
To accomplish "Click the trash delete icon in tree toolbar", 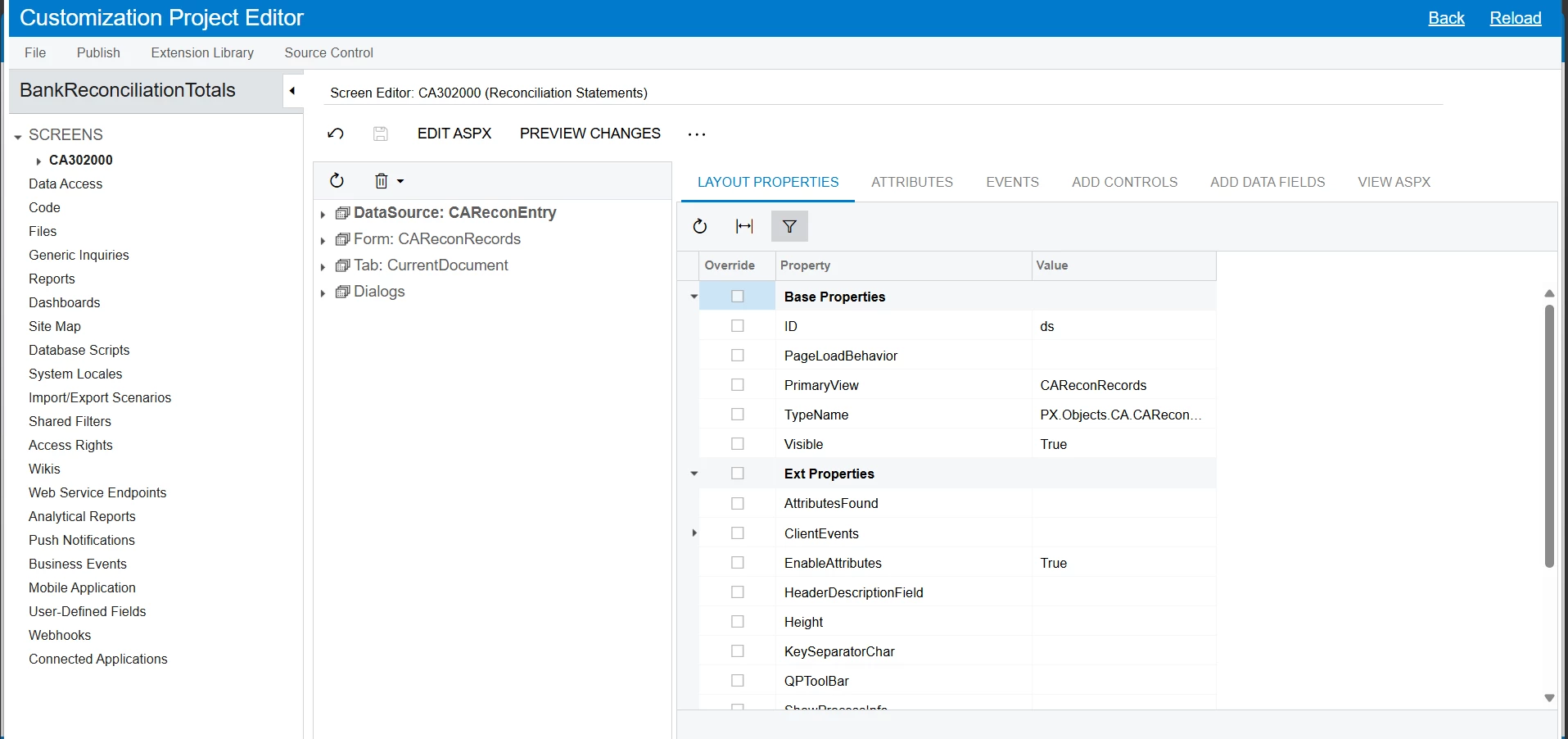I will pyautogui.click(x=381, y=181).
